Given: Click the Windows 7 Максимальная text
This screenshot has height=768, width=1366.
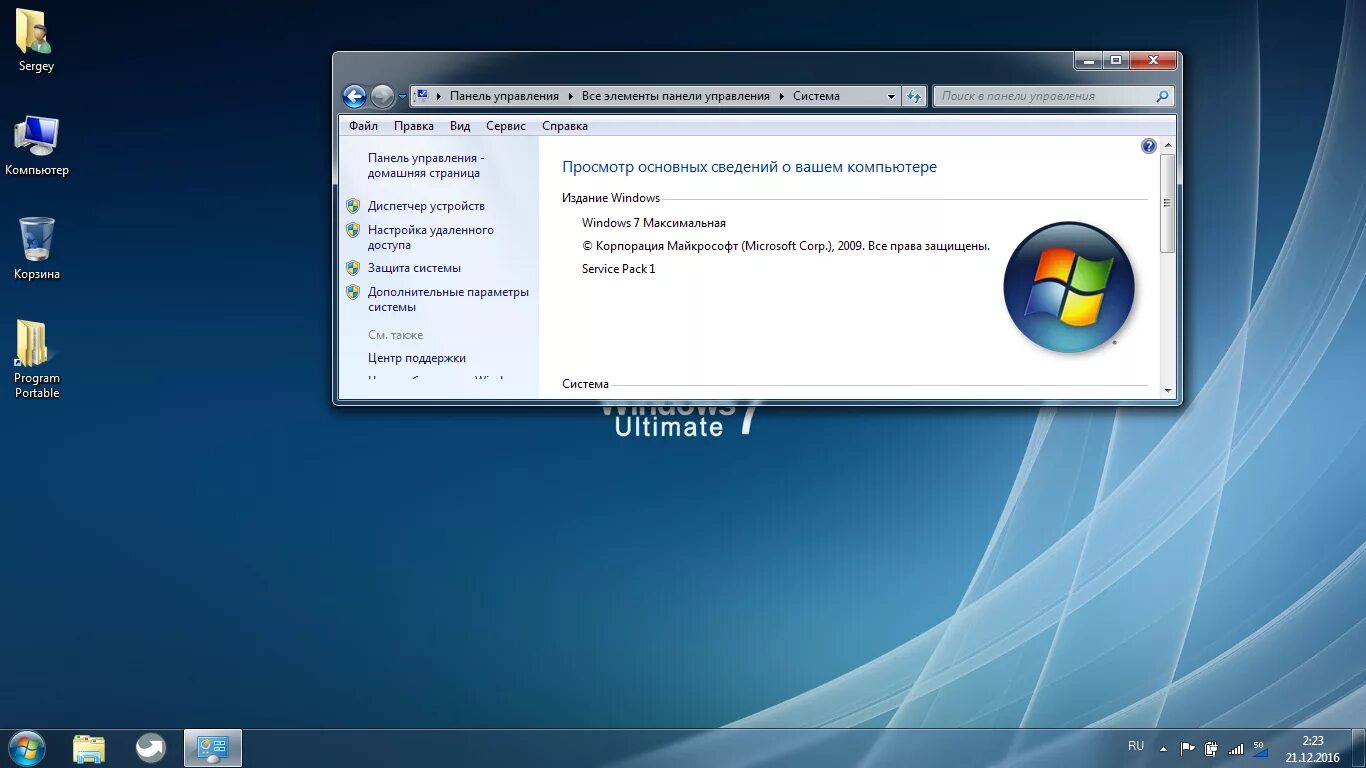Looking at the screenshot, I should 654,223.
